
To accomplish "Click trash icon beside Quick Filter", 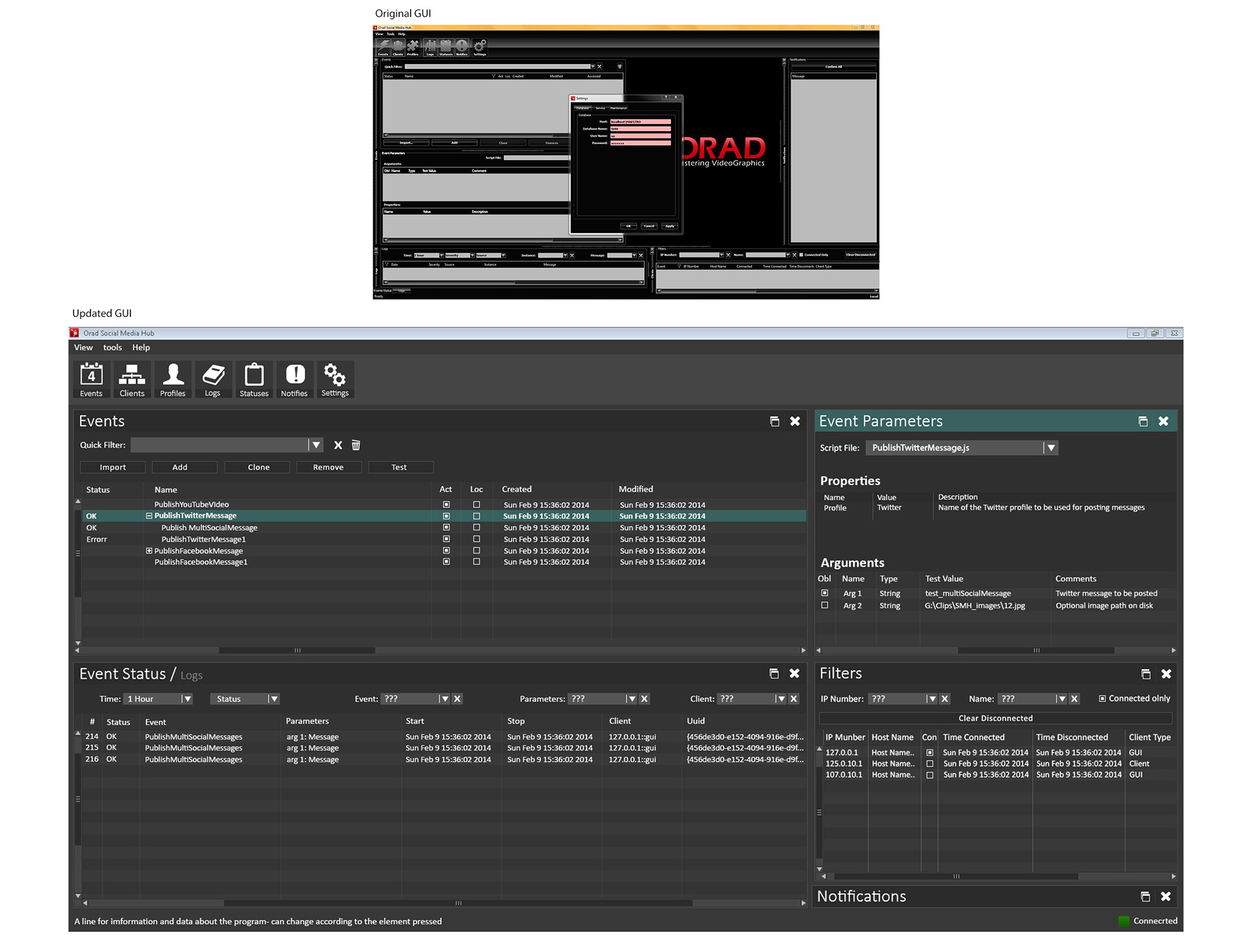I will [356, 445].
